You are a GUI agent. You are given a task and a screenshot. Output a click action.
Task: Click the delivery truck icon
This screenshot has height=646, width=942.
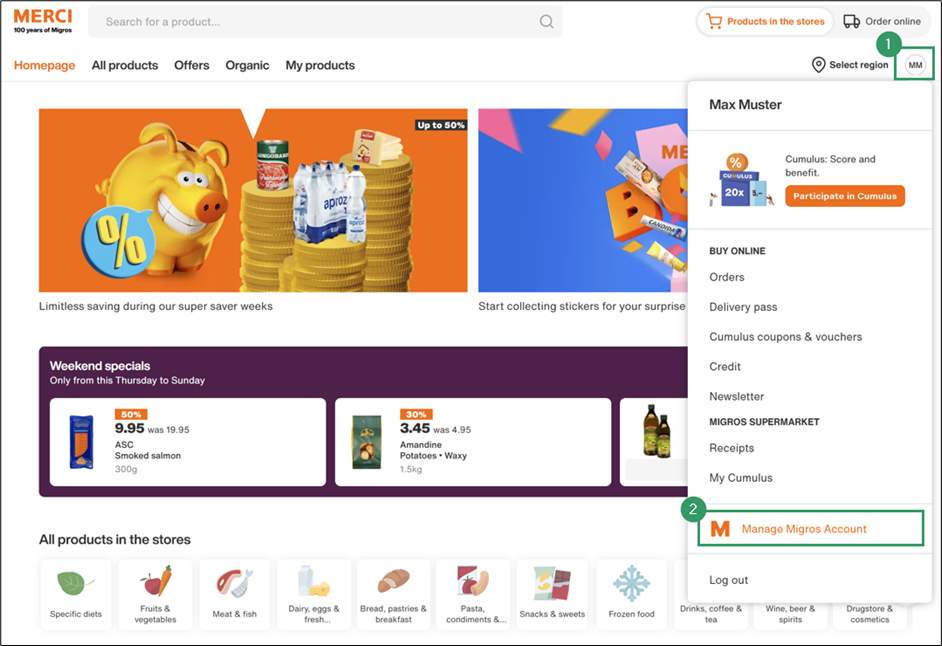coord(851,22)
